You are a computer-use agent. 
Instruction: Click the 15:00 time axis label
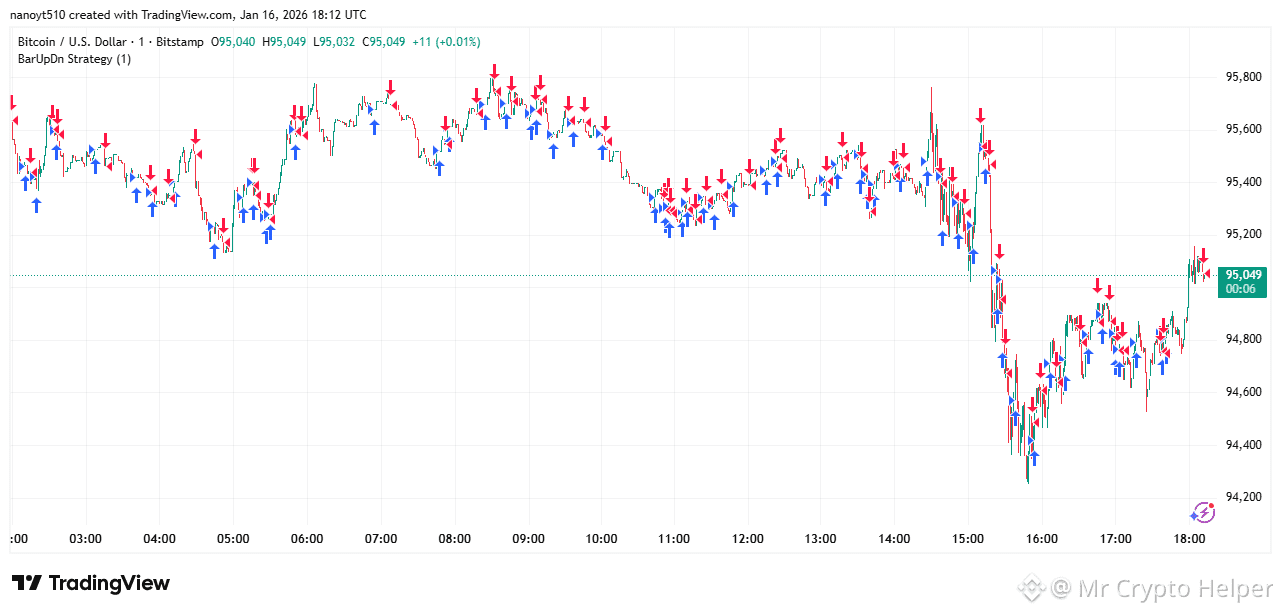coord(968,538)
